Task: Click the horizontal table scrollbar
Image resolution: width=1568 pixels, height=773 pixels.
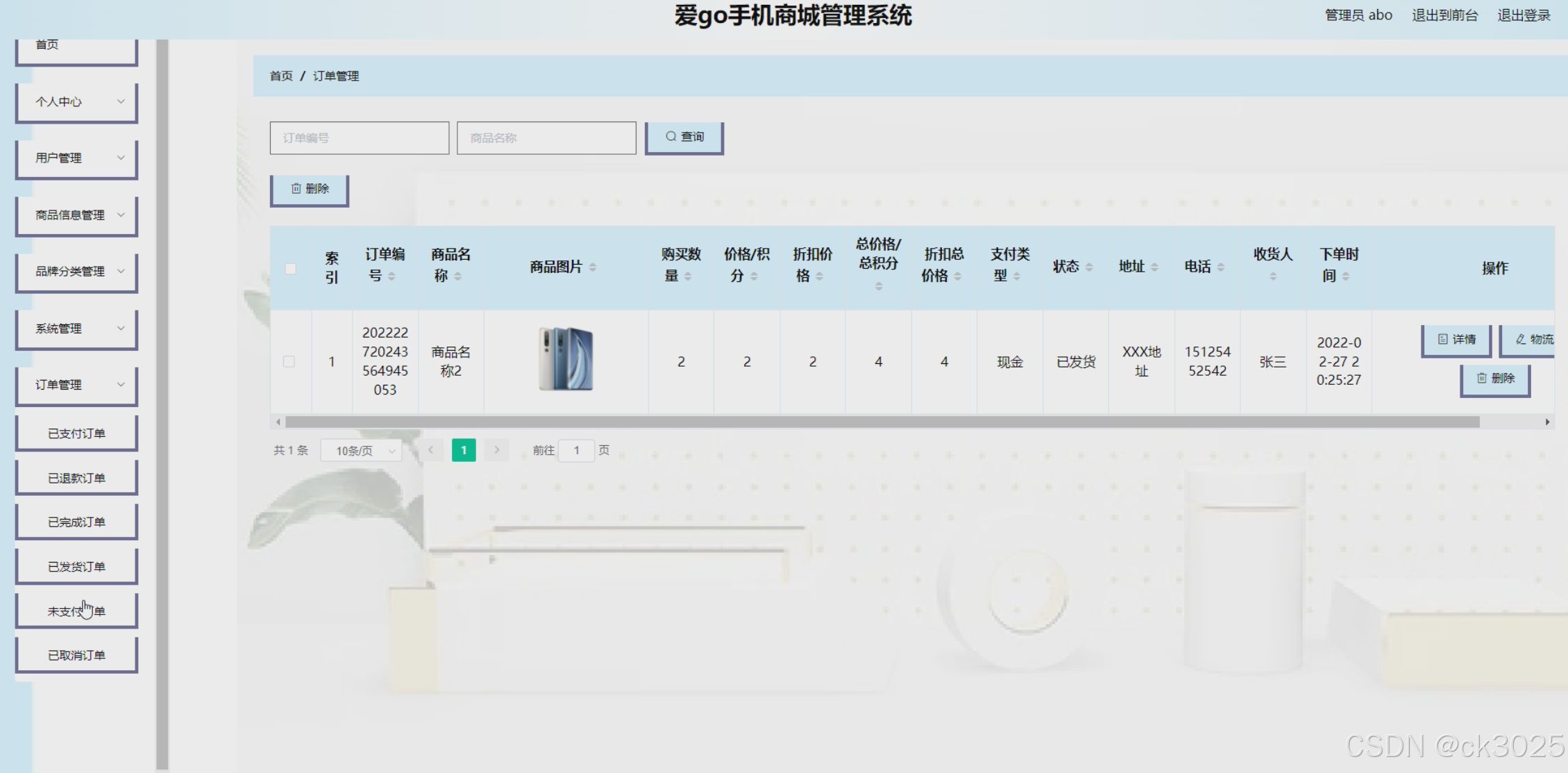Action: (882, 422)
